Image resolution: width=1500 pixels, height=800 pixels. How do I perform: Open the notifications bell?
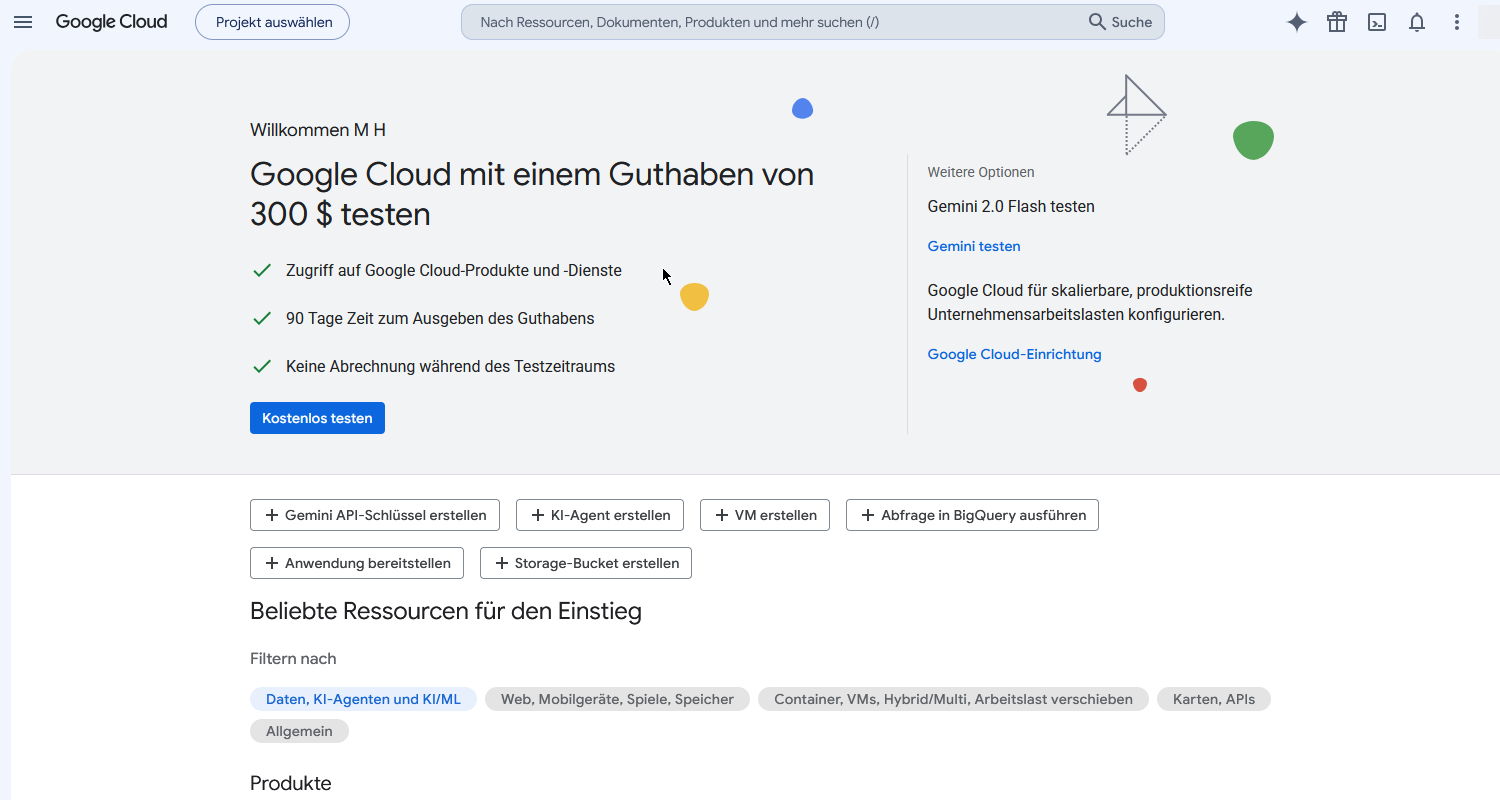(1417, 22)
